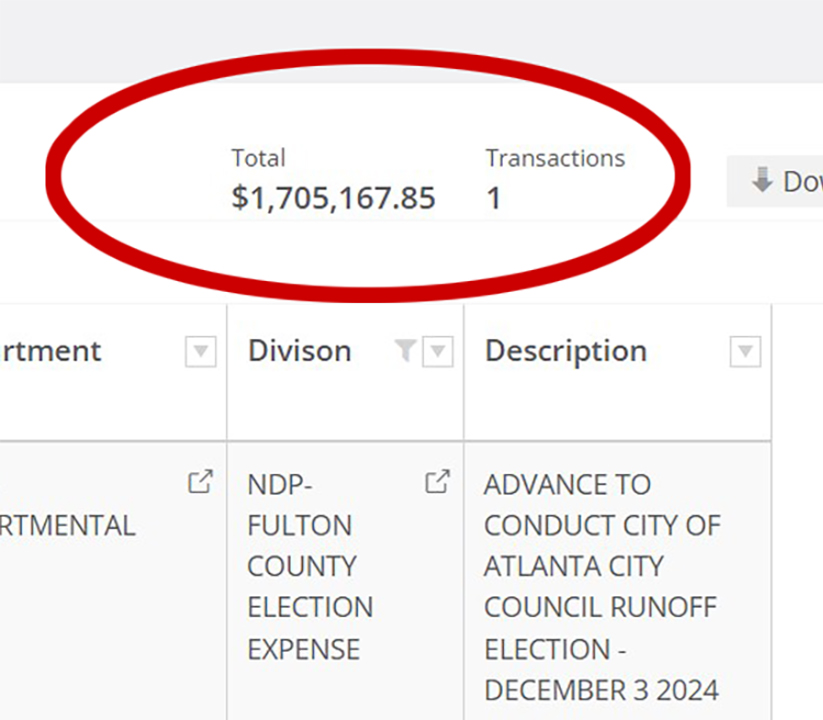Click the Transactions count value 1
This screenshot has height=720, width=823.
[x=493, y=198]
